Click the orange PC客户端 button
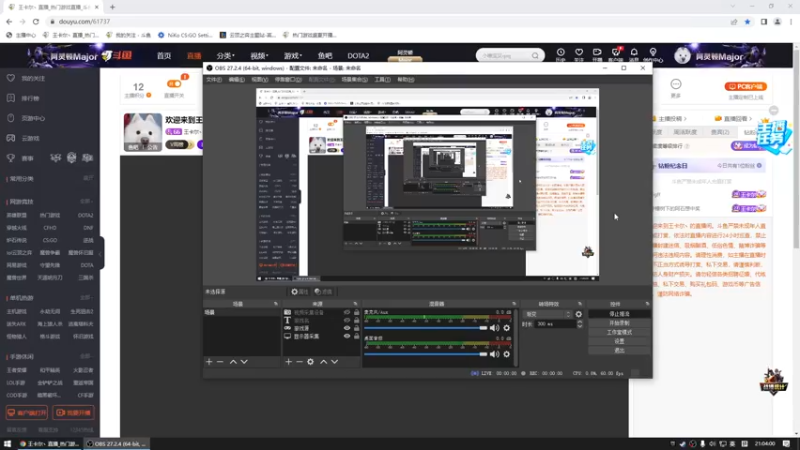This screenshot has width=800, height=450. tap(745, 87)
